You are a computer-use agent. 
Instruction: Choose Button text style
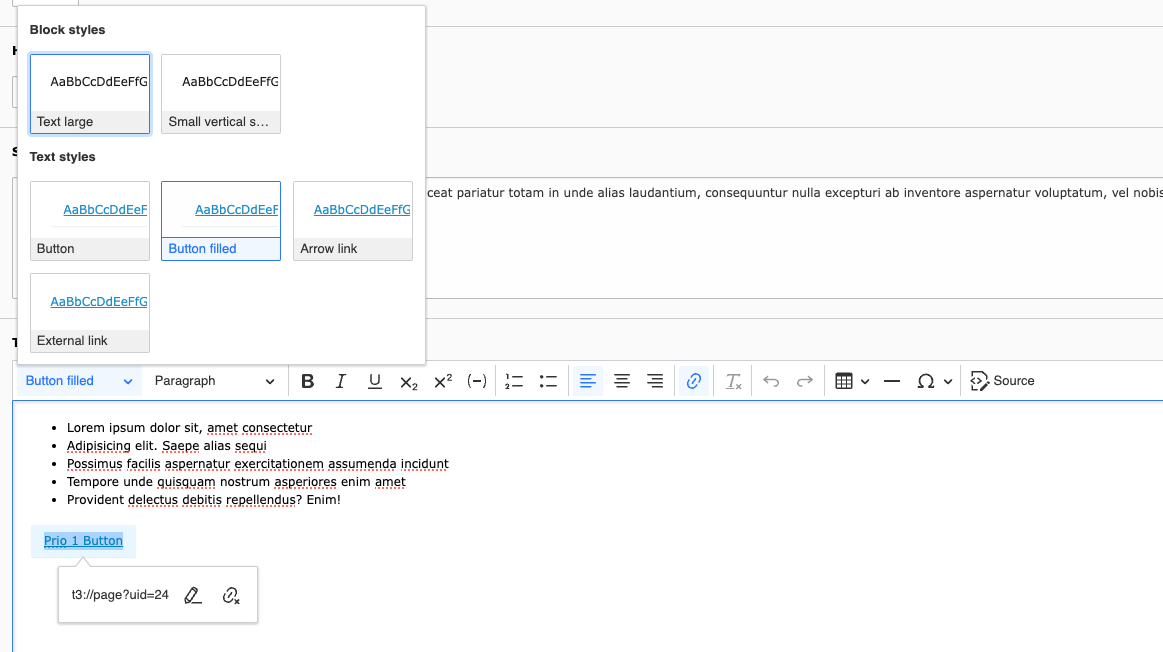90,221
